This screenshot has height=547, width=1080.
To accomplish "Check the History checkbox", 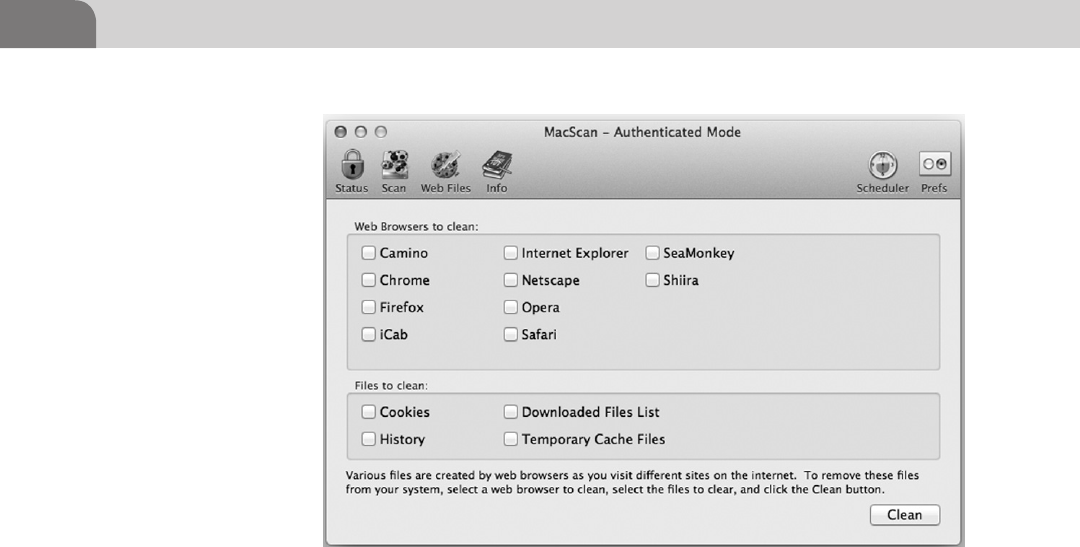I will [x=368, y=439].
